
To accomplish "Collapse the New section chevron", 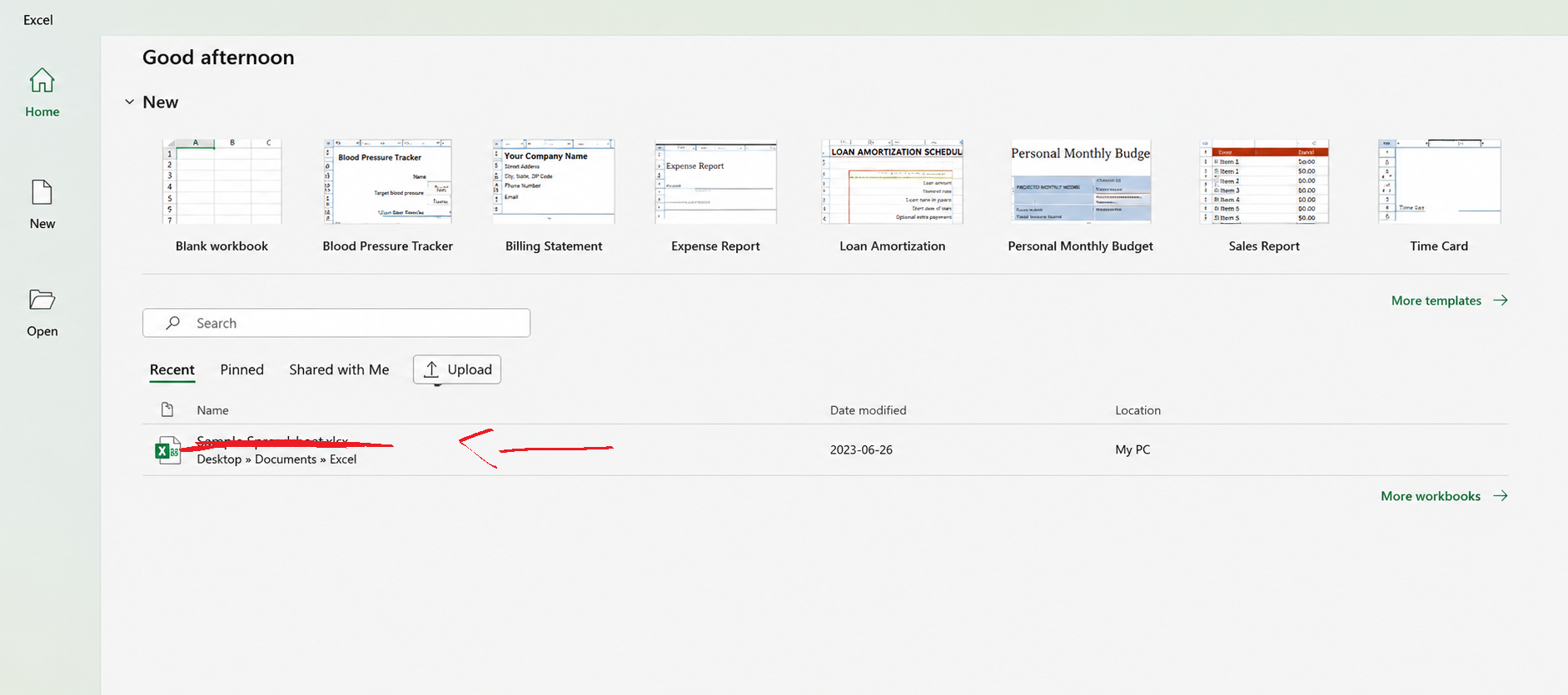I will [130, 102].
